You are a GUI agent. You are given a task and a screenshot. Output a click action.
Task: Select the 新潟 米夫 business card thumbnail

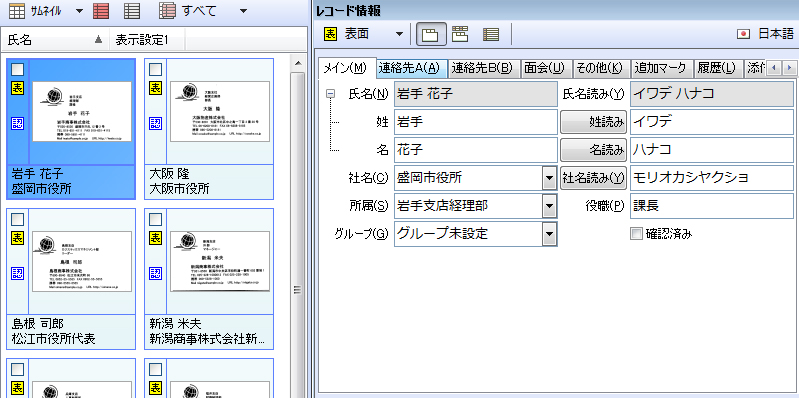pyautogui.click(x=220, y=261)
